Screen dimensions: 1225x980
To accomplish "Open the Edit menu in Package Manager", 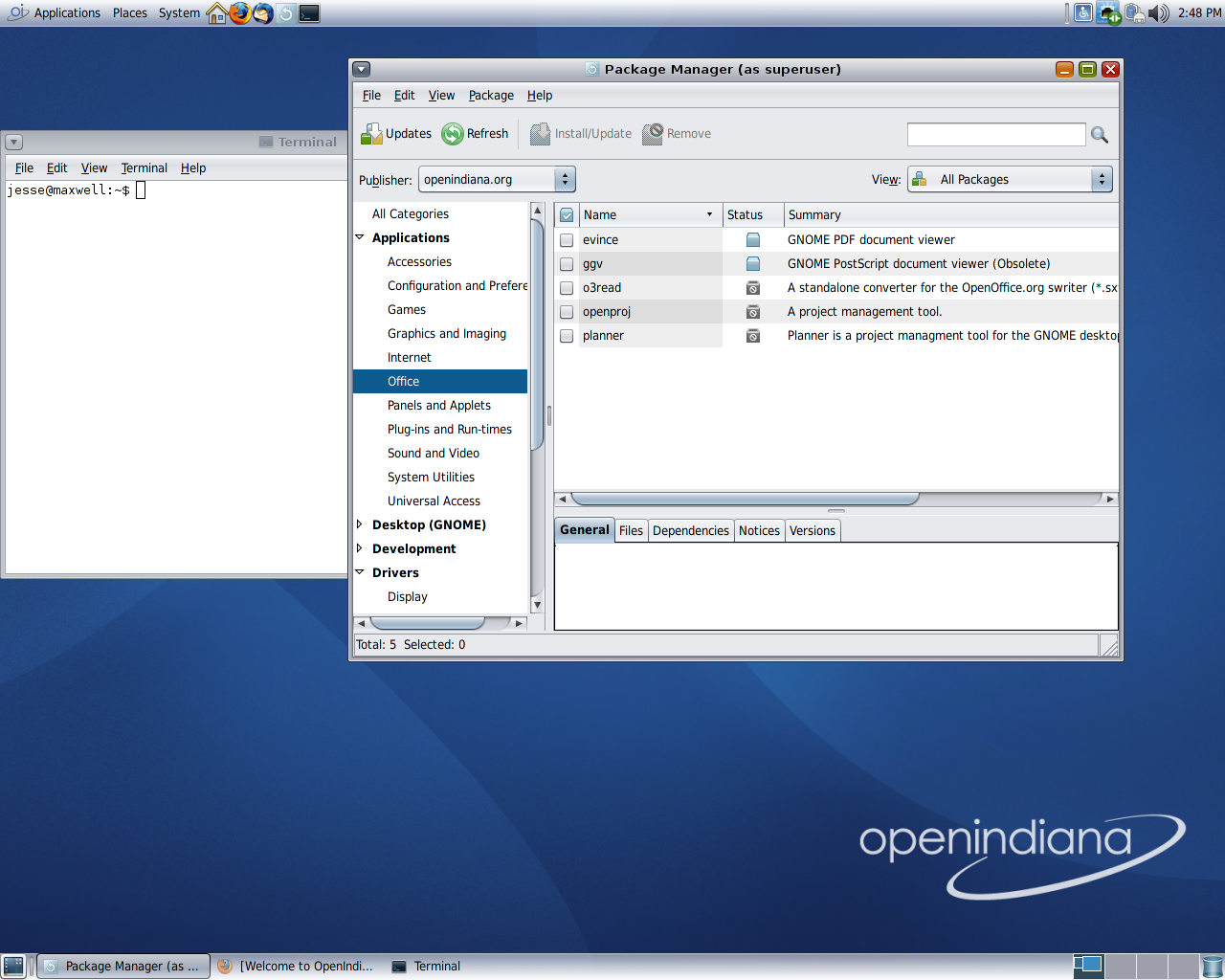I will click(x=404, y=96).
